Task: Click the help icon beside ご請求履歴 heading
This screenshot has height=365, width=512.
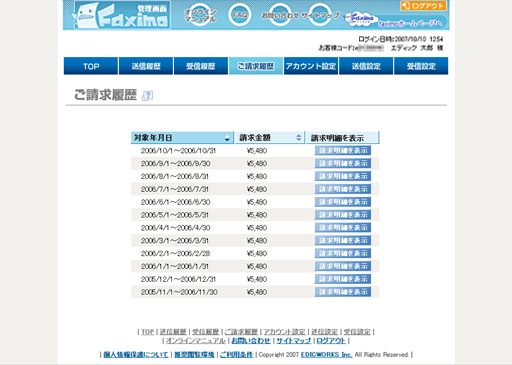Action: click(147, 96)
